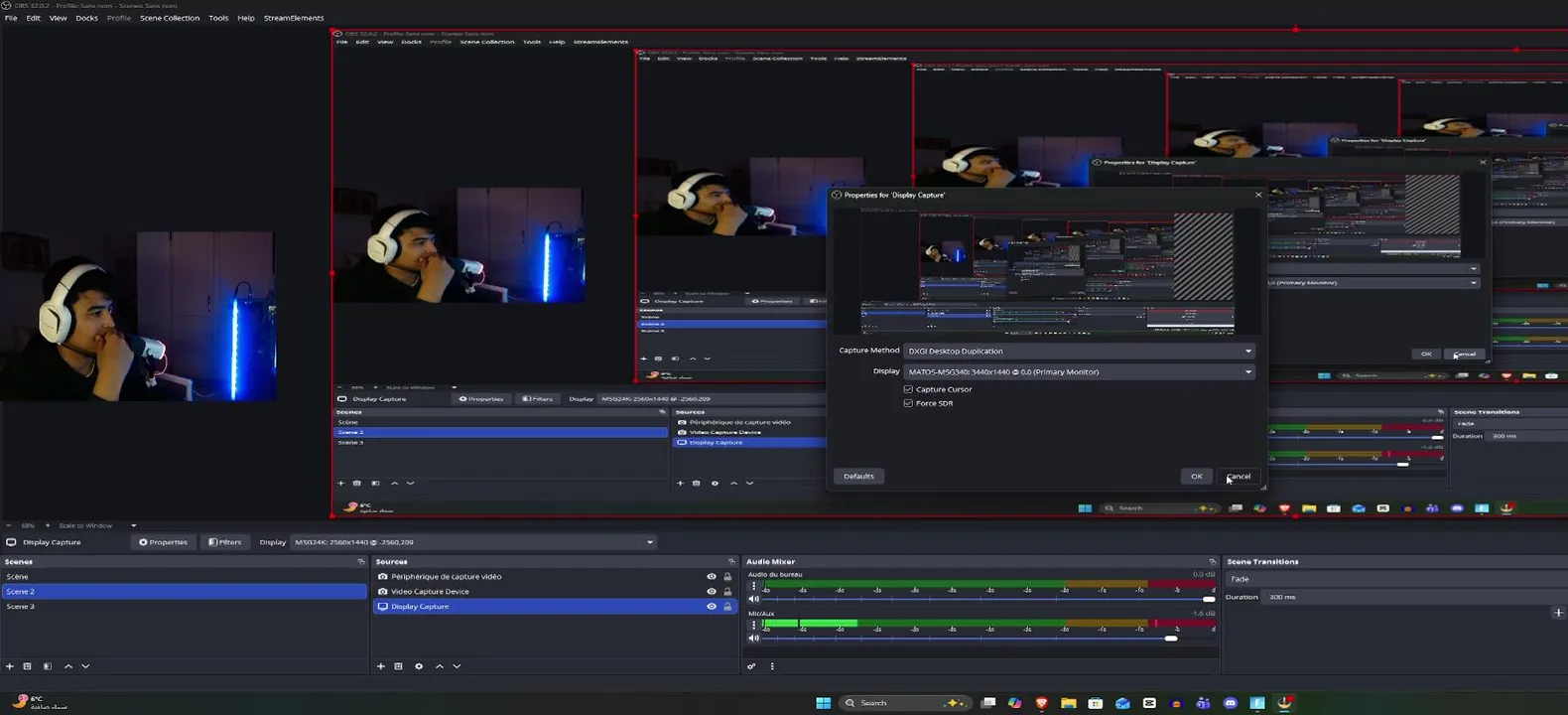Image resolution: width=1568 pixels, height=715 pixels.
Task: Move the source up in the main Sources dock
Action: pos(440,666)
